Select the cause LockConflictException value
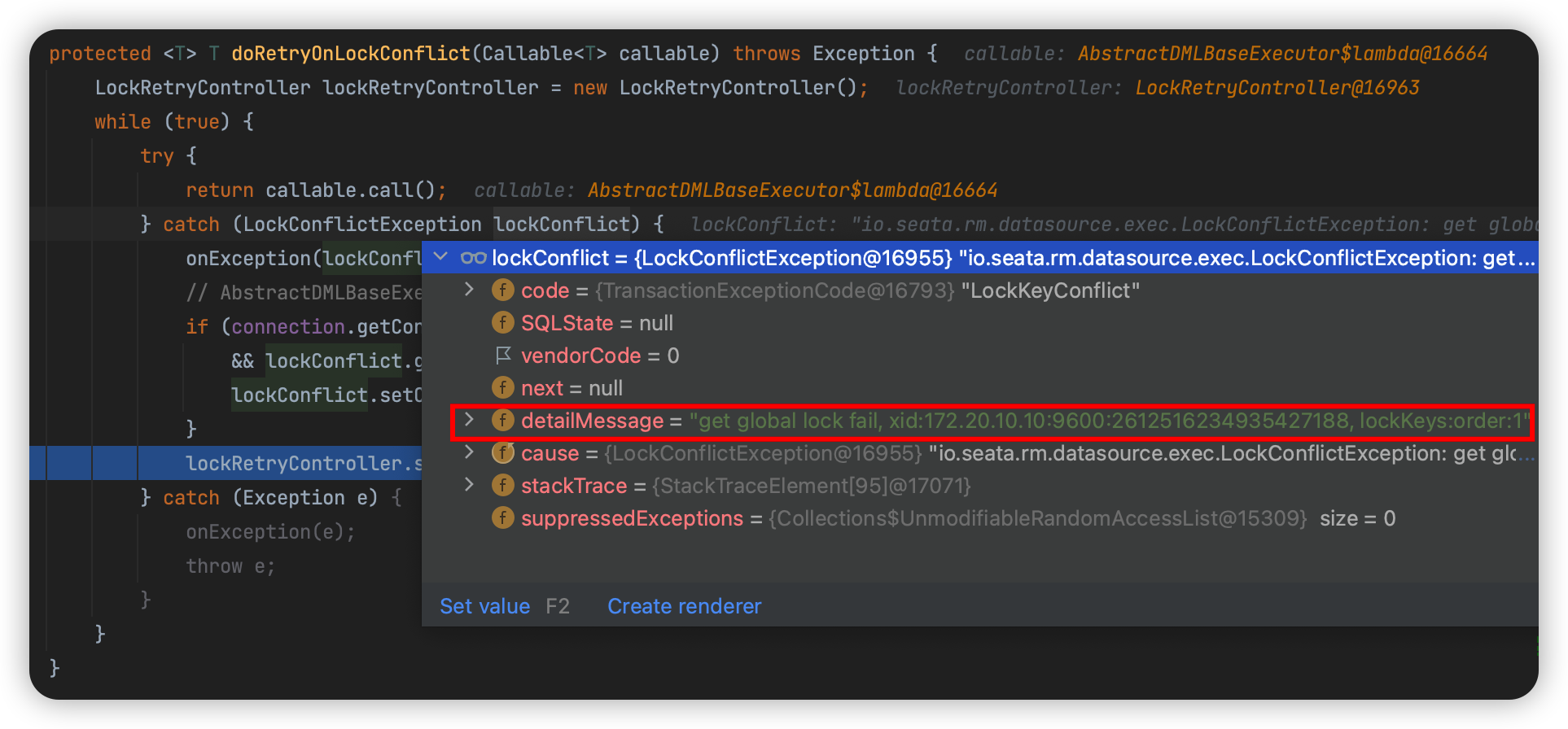Viewport: 1568px width, 729px height. (x=1069, y=453)
